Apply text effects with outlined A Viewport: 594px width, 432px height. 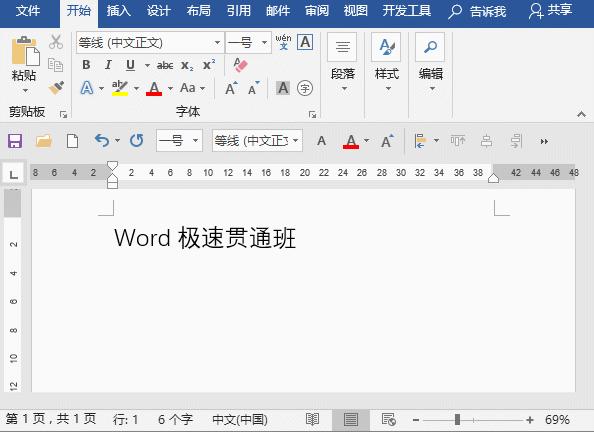pos(87,88)
